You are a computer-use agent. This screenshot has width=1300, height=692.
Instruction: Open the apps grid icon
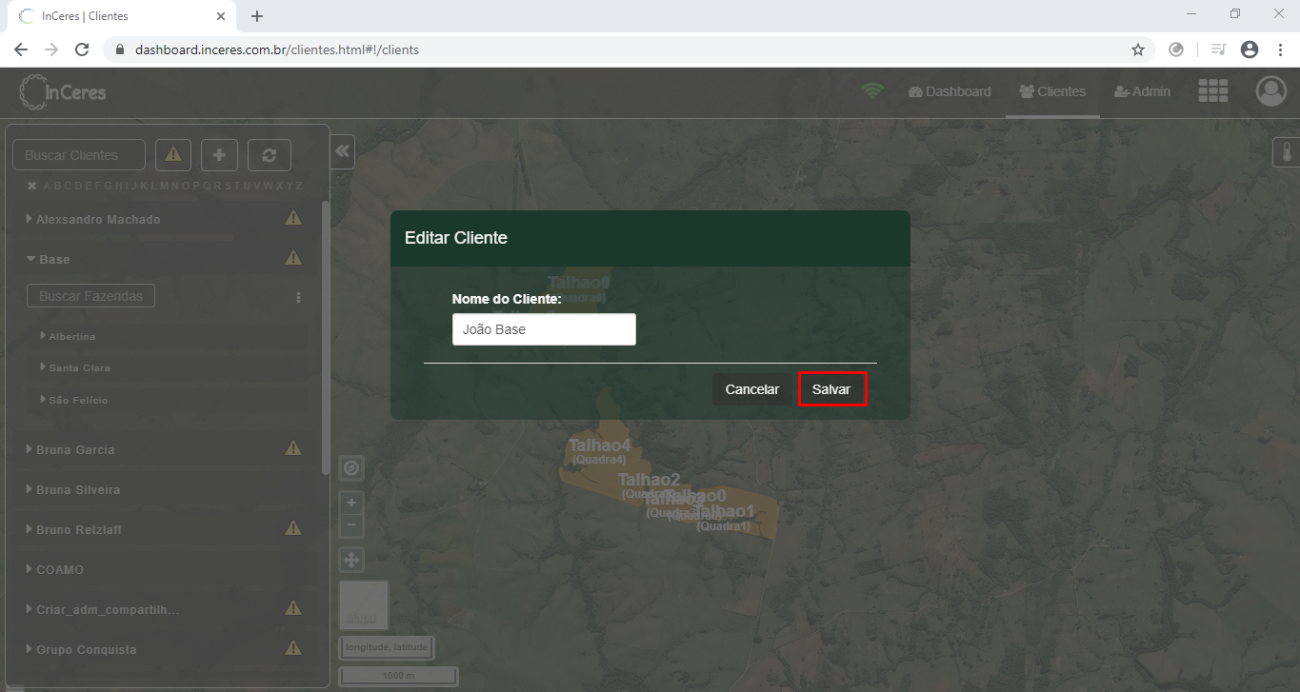coord(1213,91)
